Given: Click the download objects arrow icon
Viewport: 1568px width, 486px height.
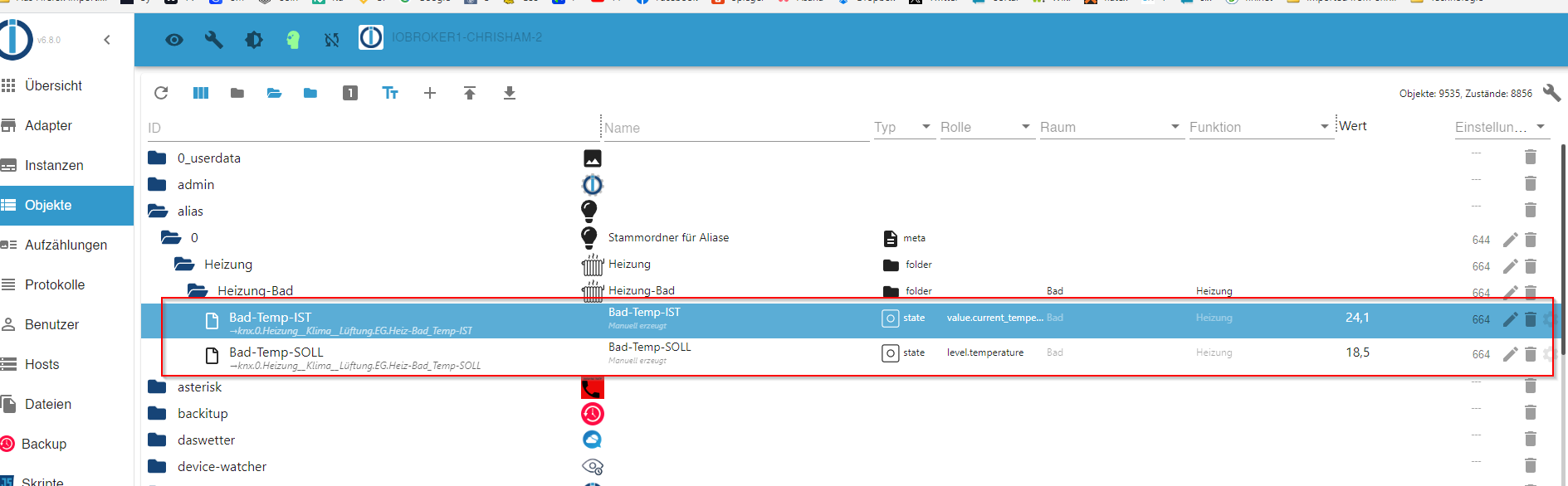Looking at the screenshot, I should pyautogui.click(x=510, y=93).
